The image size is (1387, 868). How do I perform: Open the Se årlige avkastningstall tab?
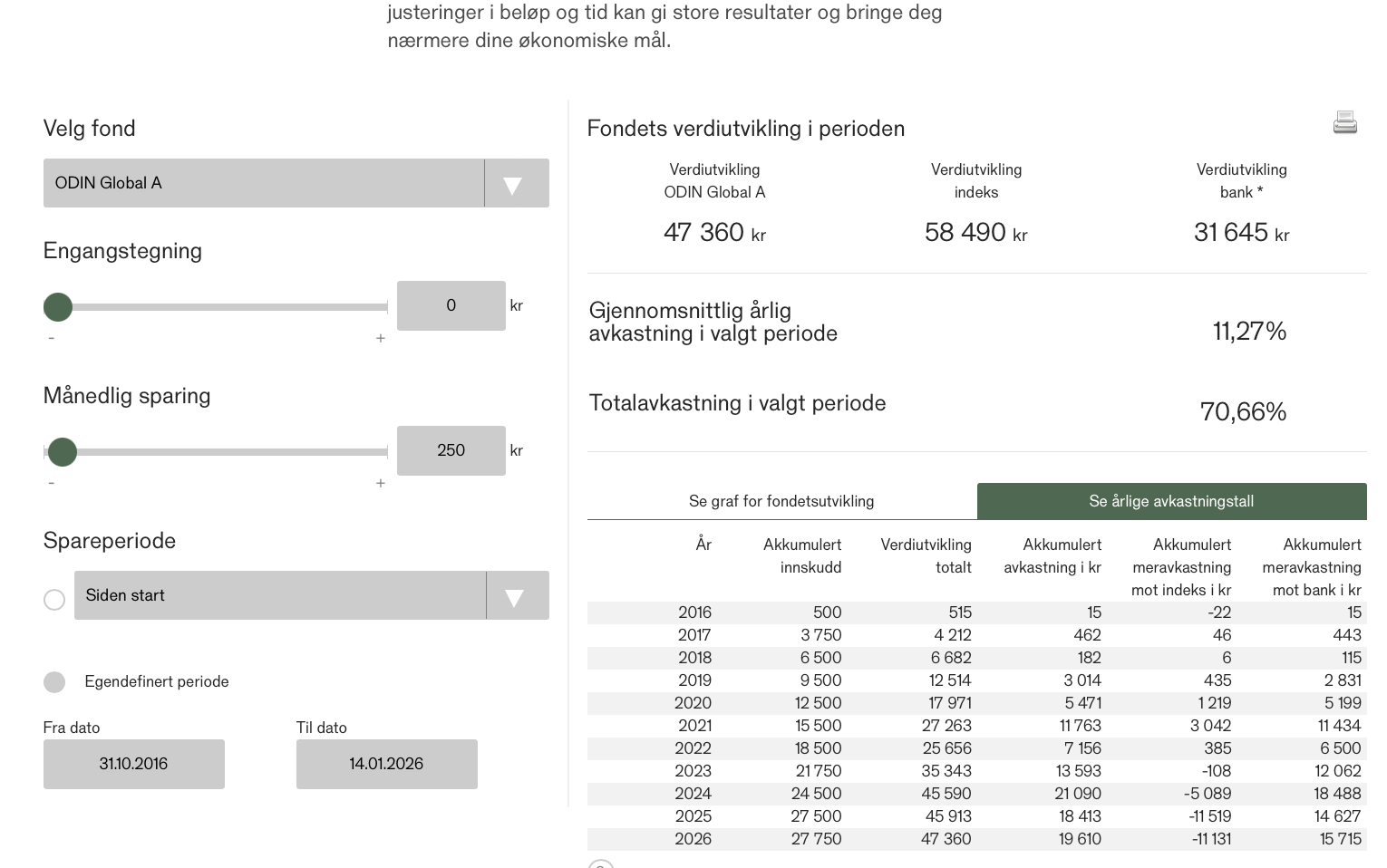tap(1171, 501)
